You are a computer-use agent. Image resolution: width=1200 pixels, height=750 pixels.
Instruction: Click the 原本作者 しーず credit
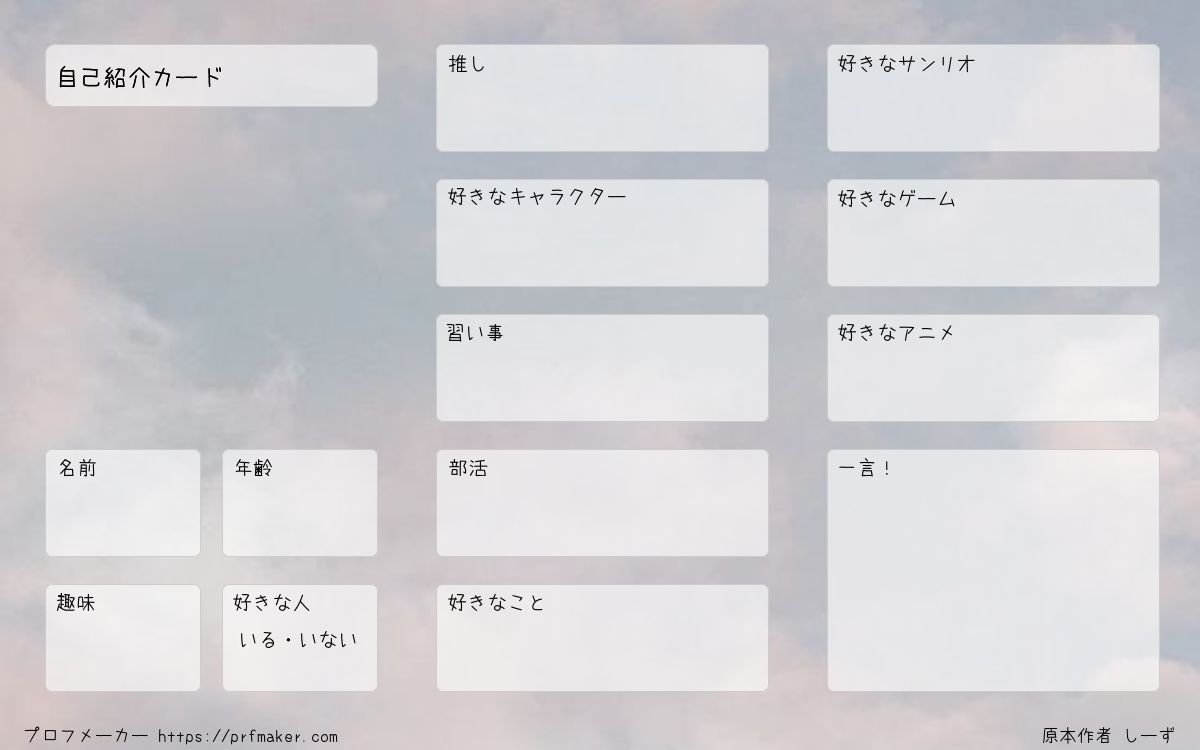click(x=1108, y=736)
